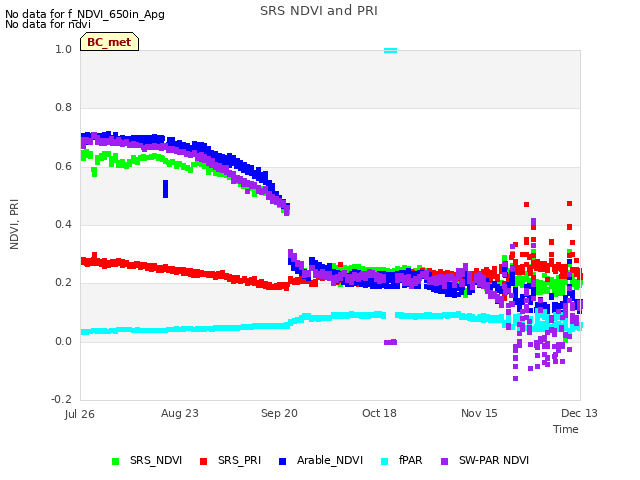Image resolution: width=640 pixels, height=480 pixels.
Task: Click the SRS_PRI red legend swatch
Action: click(203, 461)
